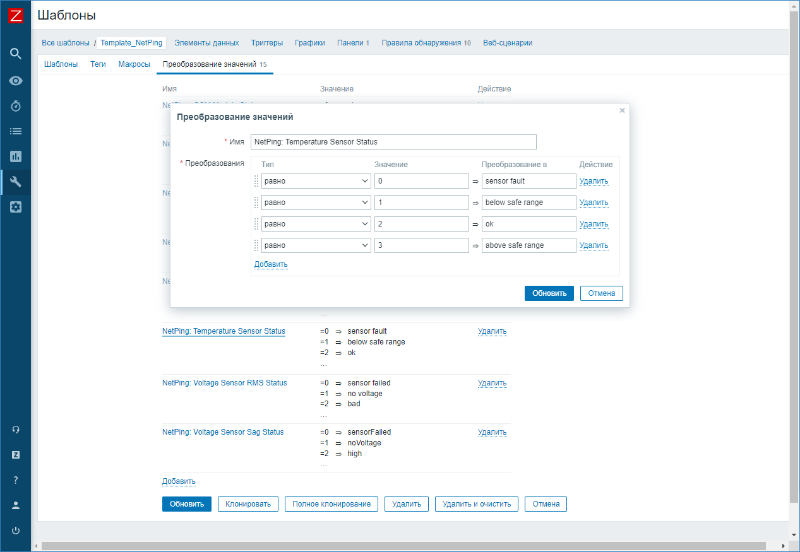Viewport: 800px width, 552px height.
Task: Grab drag handle of row with value 3
Action: (x=256, y=245)
